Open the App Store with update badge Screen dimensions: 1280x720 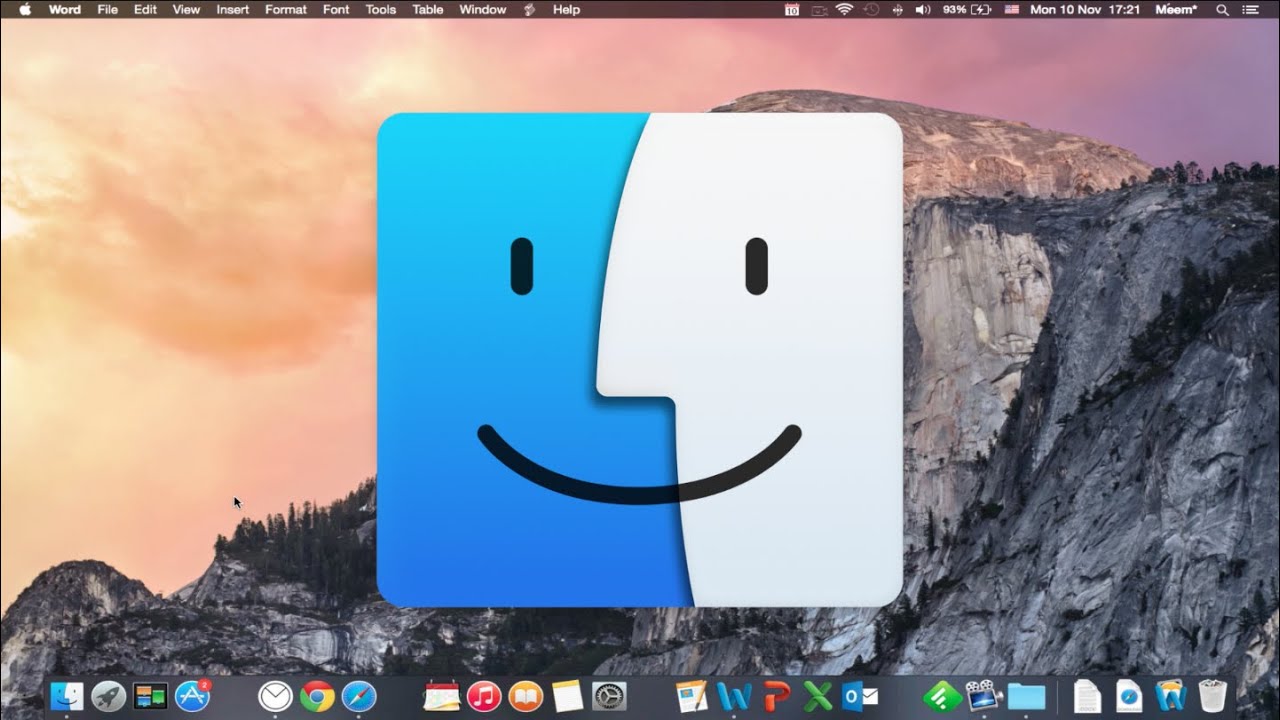(192, 696)
